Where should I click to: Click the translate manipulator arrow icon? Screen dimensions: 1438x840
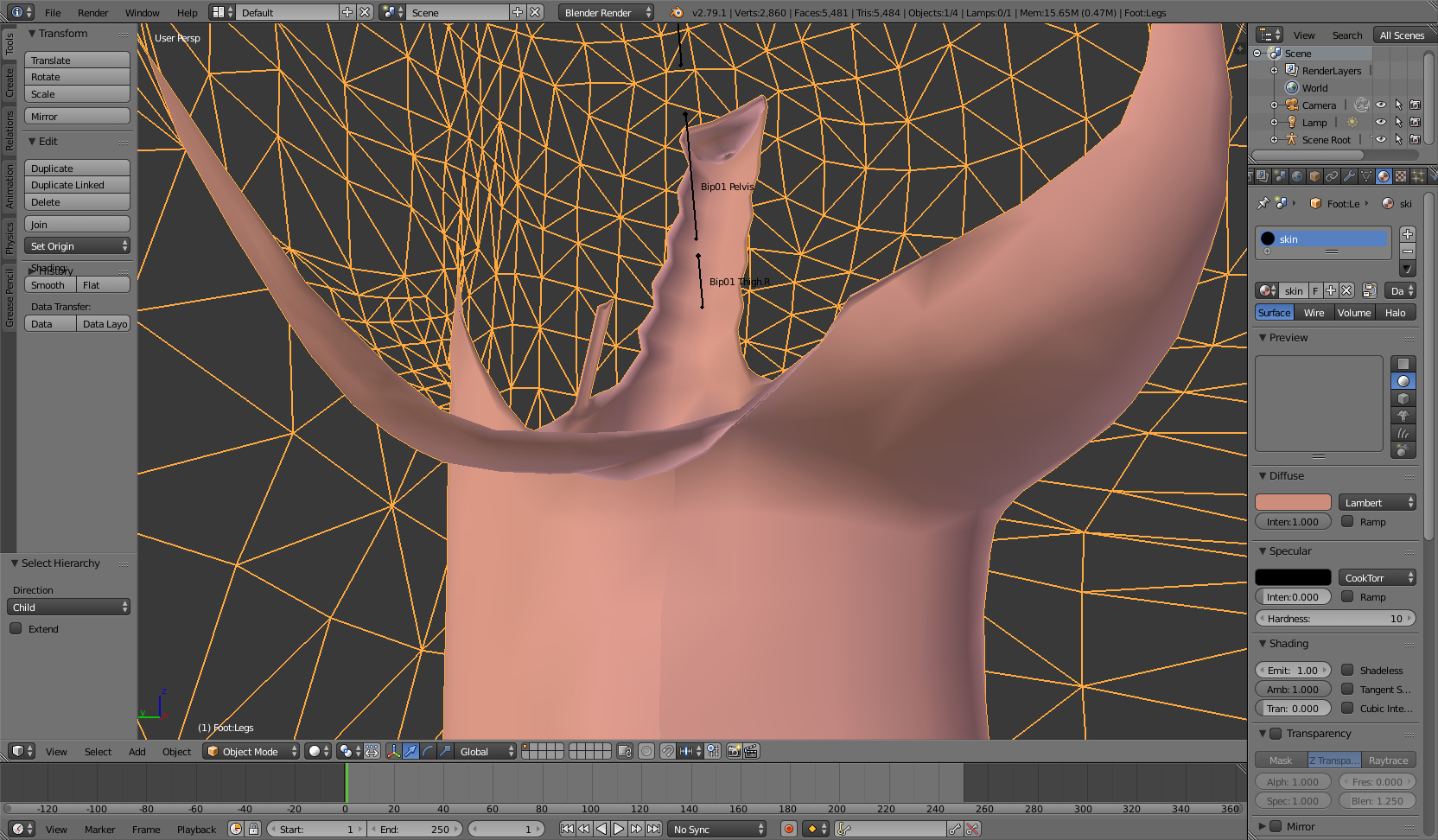pos(410,751)
